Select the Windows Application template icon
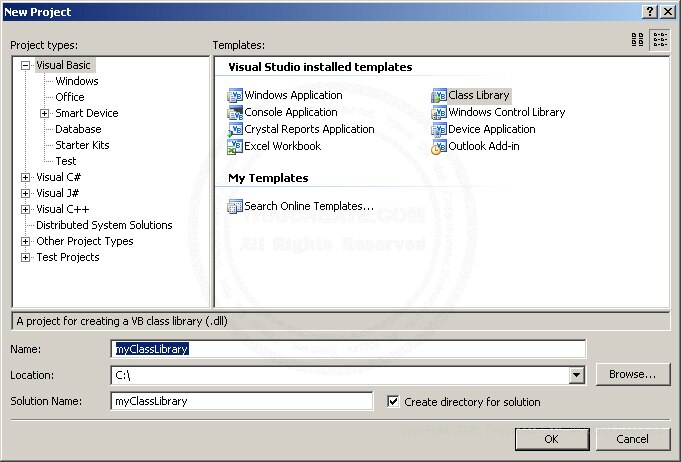The height and width of the screenshot is (462, 681). pyautogui.click(x=235, y=95)
